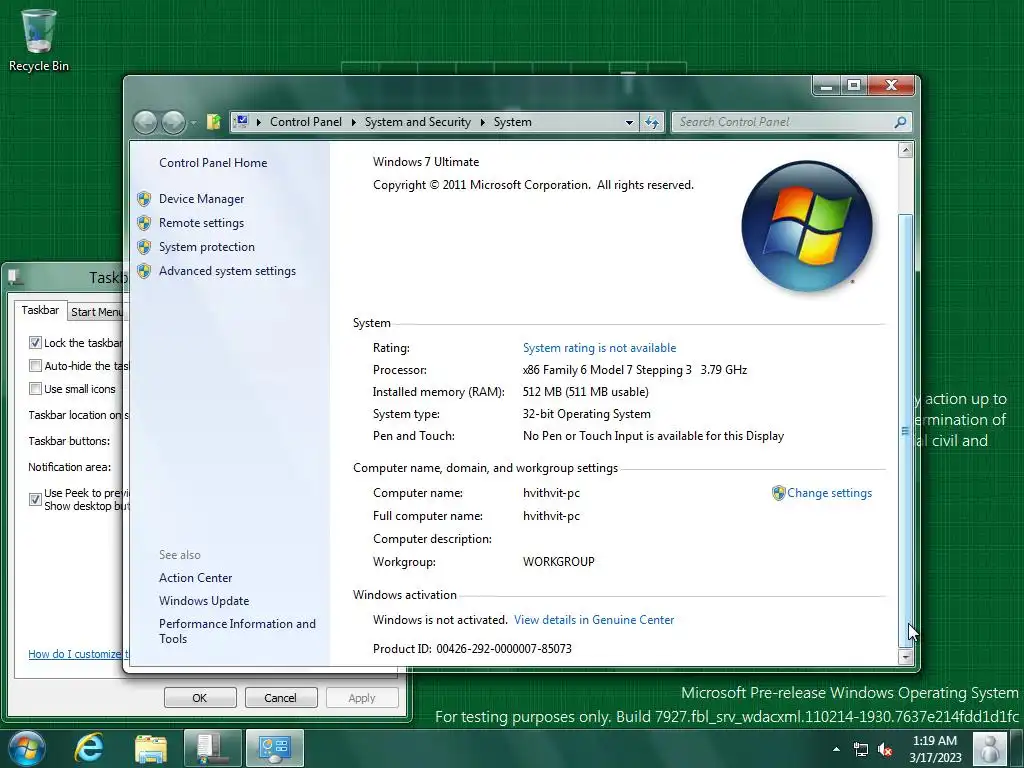Open Remote settings
This screenshot has height=768, width=1024.
[201, 223]
